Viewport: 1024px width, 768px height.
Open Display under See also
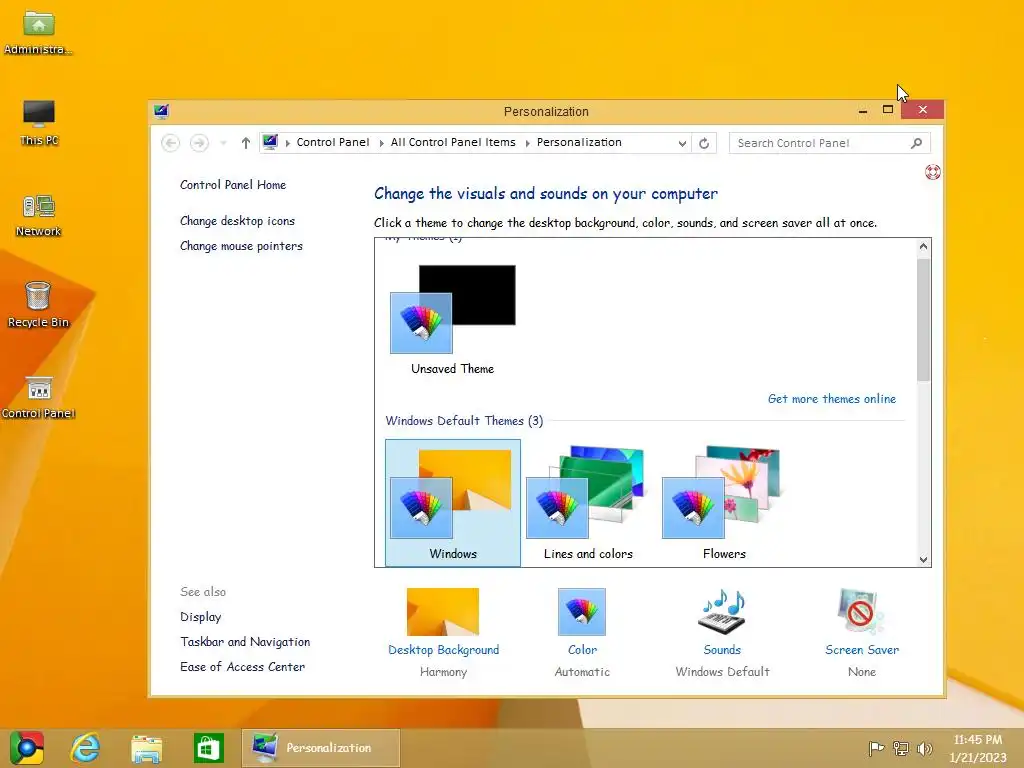coord(200,616)
